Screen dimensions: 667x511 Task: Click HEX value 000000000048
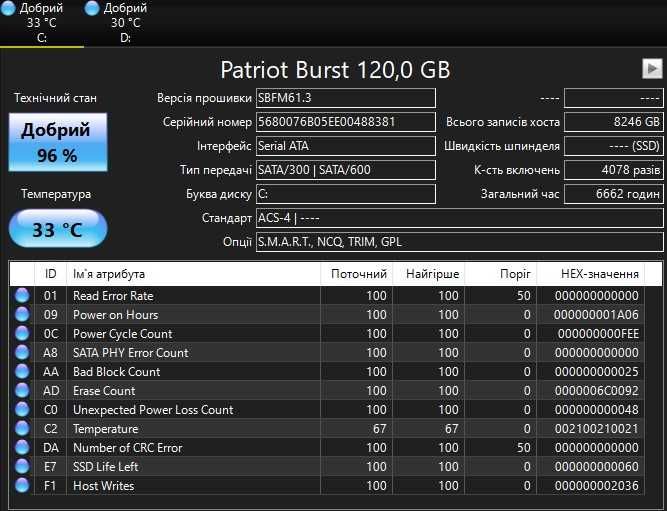[x=596, y=409]
